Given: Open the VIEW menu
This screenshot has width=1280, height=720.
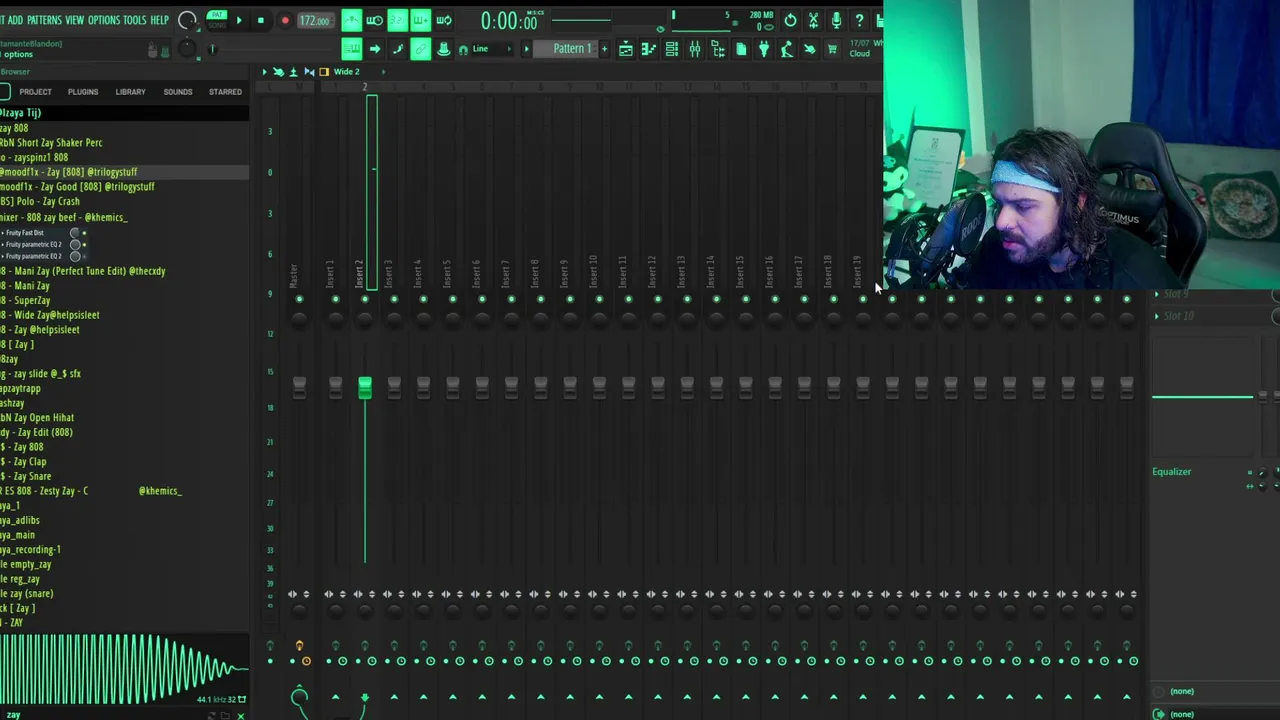Looking at the screenshot, I should (x=75, y=20).
